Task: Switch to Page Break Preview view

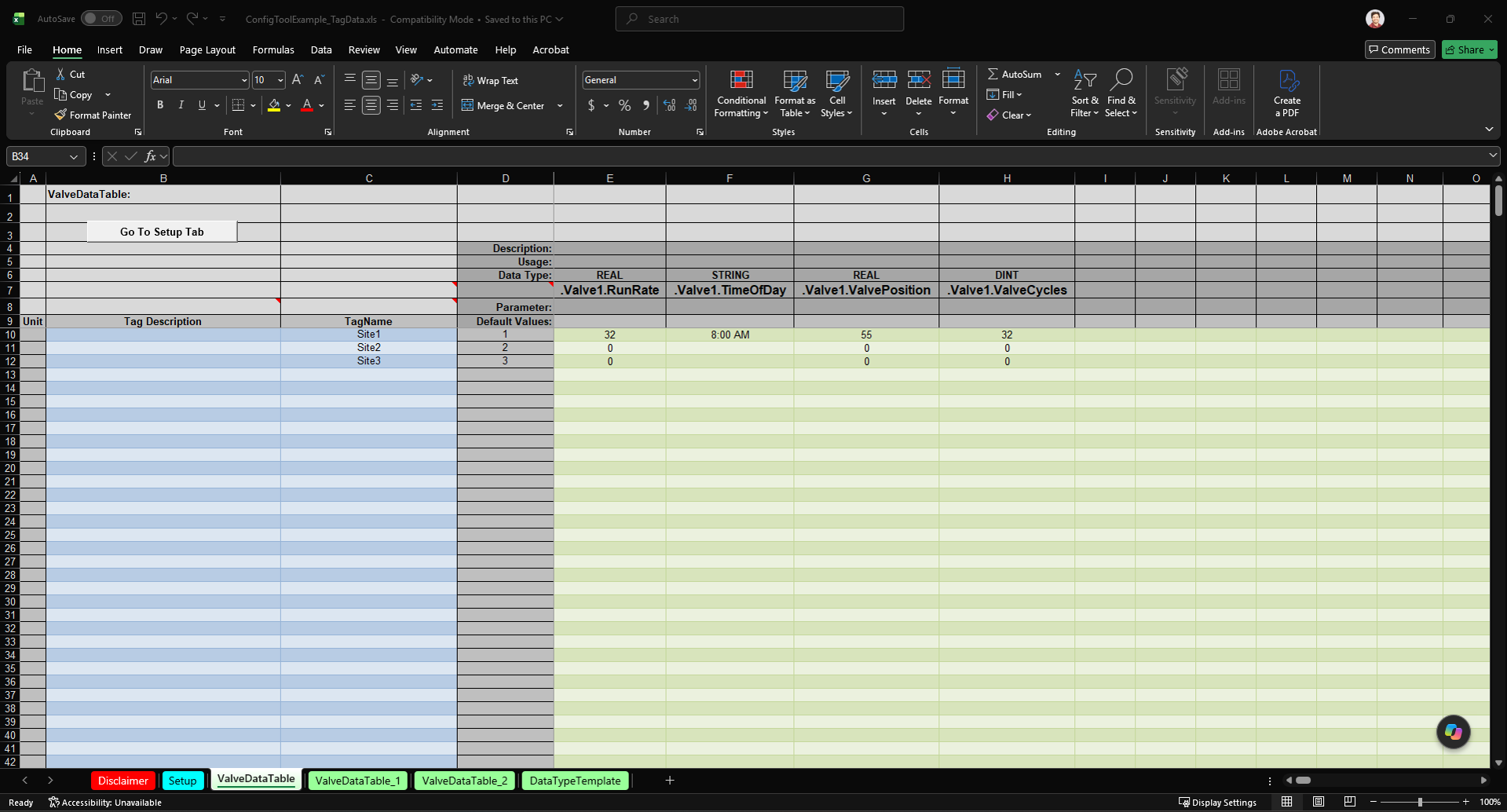Action: [x=1349, y=802]
